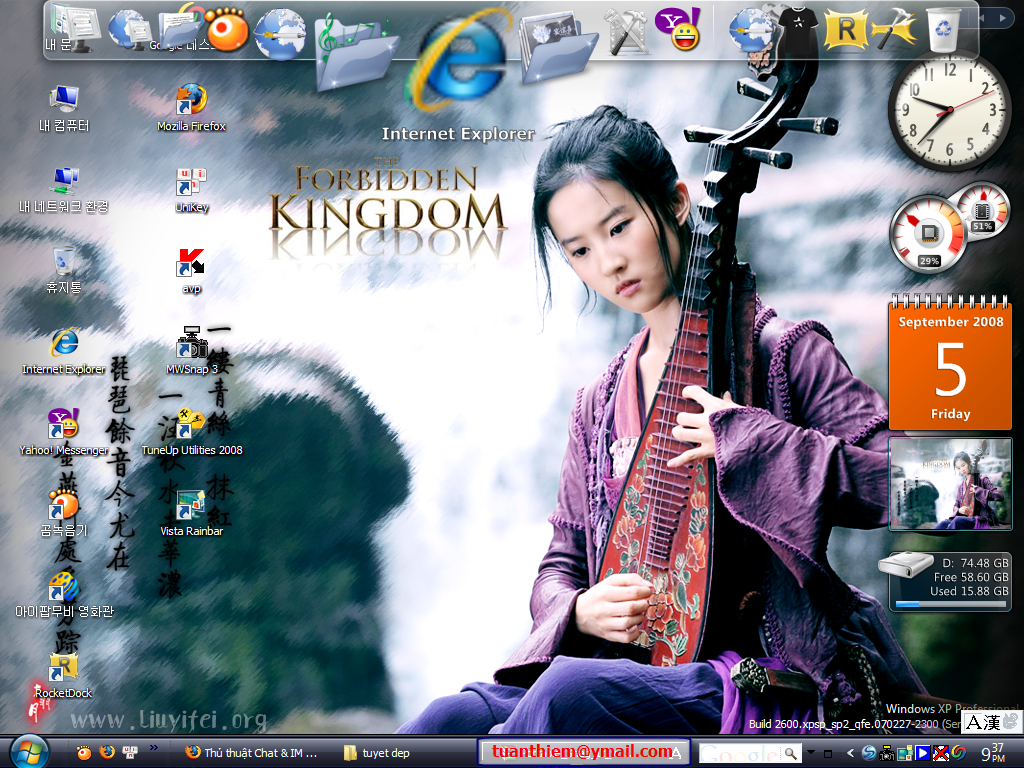Screen dimensions: 1024x768
Task: Launch Internet Explorer from the dock
Action: coord(457,59)
